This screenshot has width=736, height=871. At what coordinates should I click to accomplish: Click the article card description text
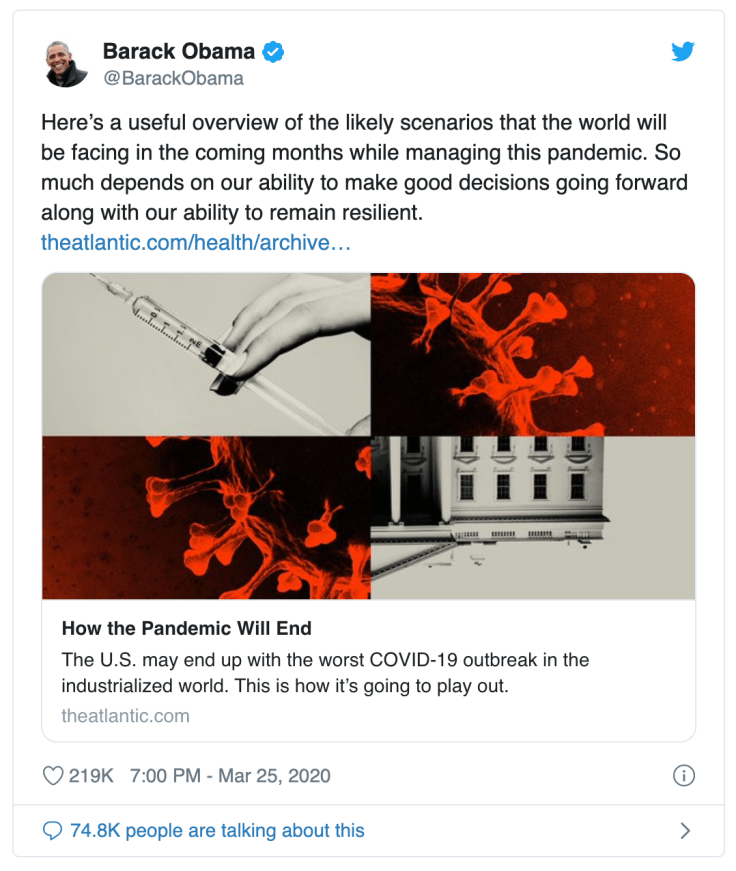point(325,674)
